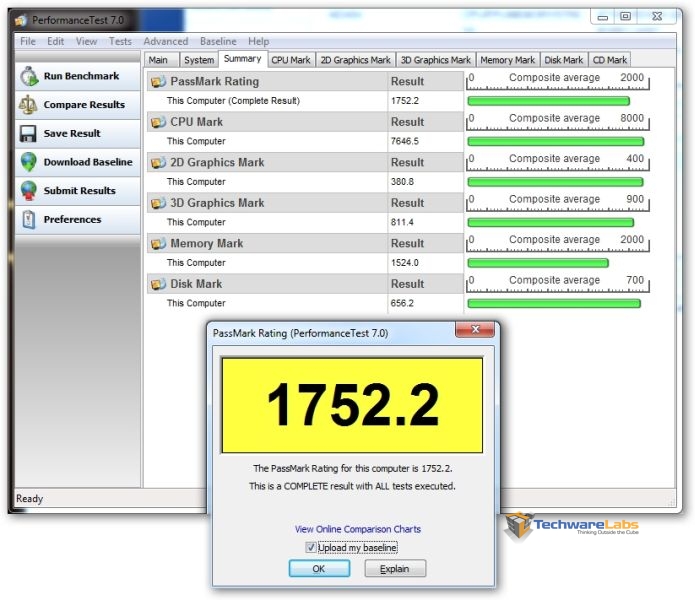Viewport: 695px width, 600px height.
Task: Open the Edit menu
Action: point(55,41)
